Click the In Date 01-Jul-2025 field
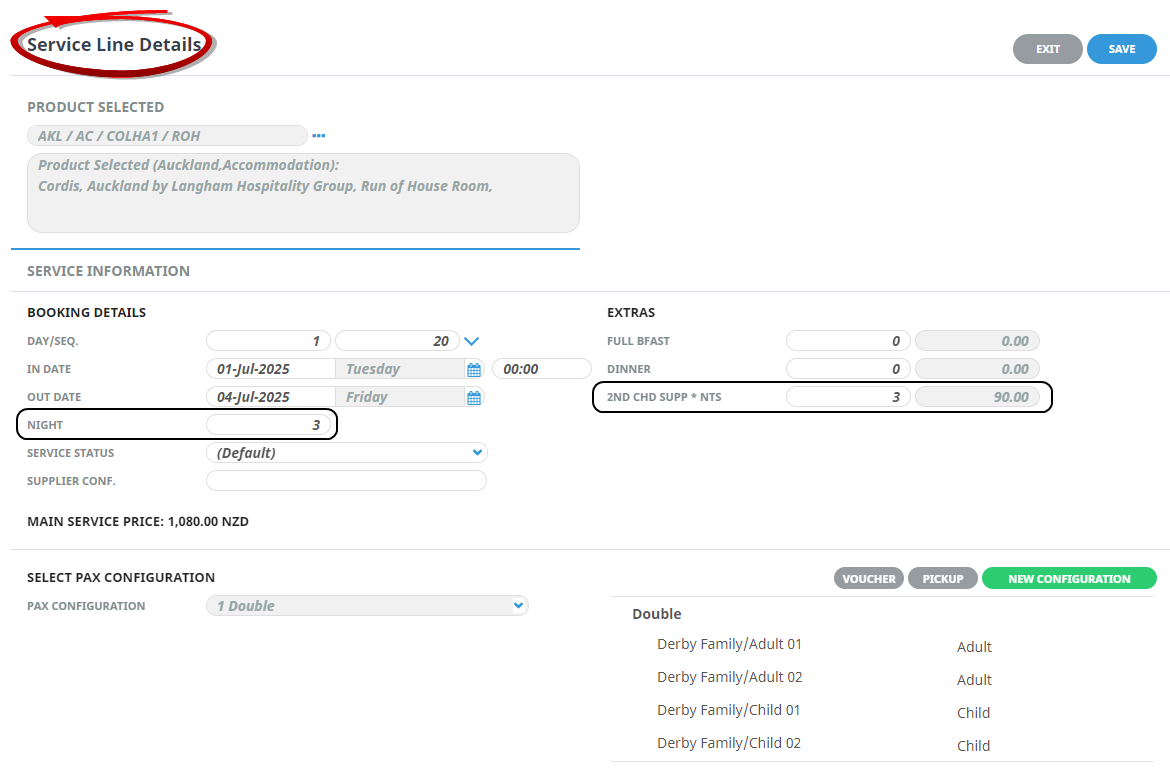 pos(270,369)
